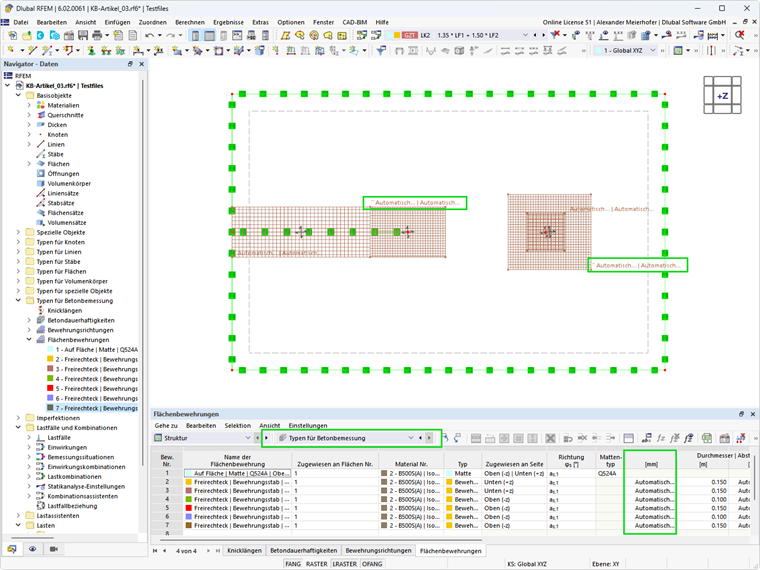Switch to the Knicklängen table tab
Screen dimensions: 760x570
[x=244, y=551]
